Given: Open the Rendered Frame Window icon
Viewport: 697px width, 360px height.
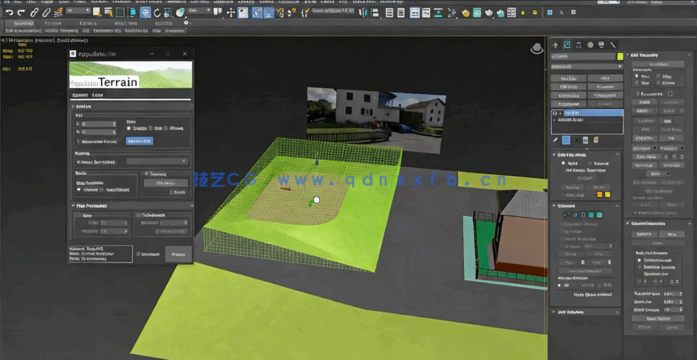Looking at the screenshot, I should coord(477,13).
